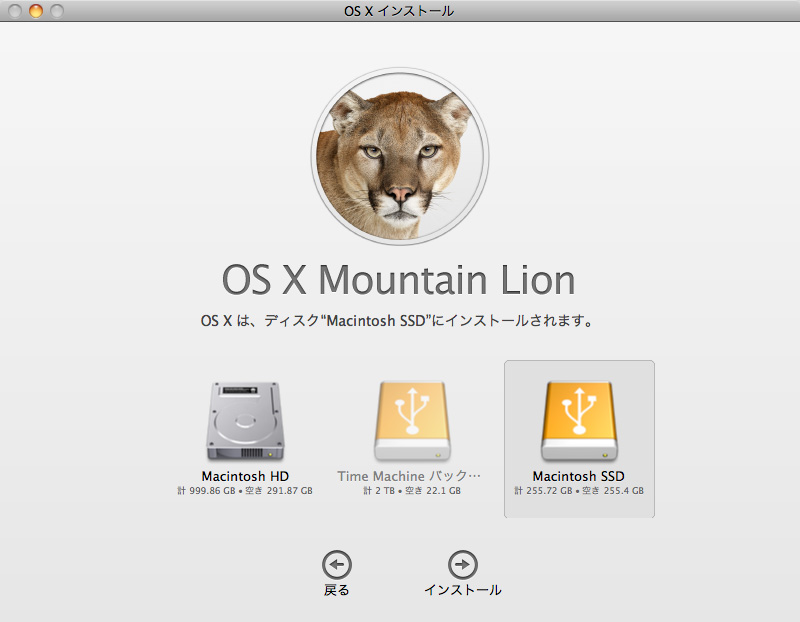Click the Macintosh HD disk name
The height and width of the screenshot is (622, 800).
pos(245,476)
